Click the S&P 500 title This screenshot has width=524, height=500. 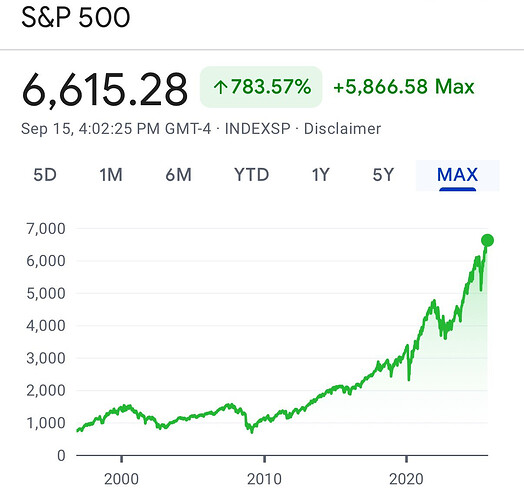click(76, 17)
